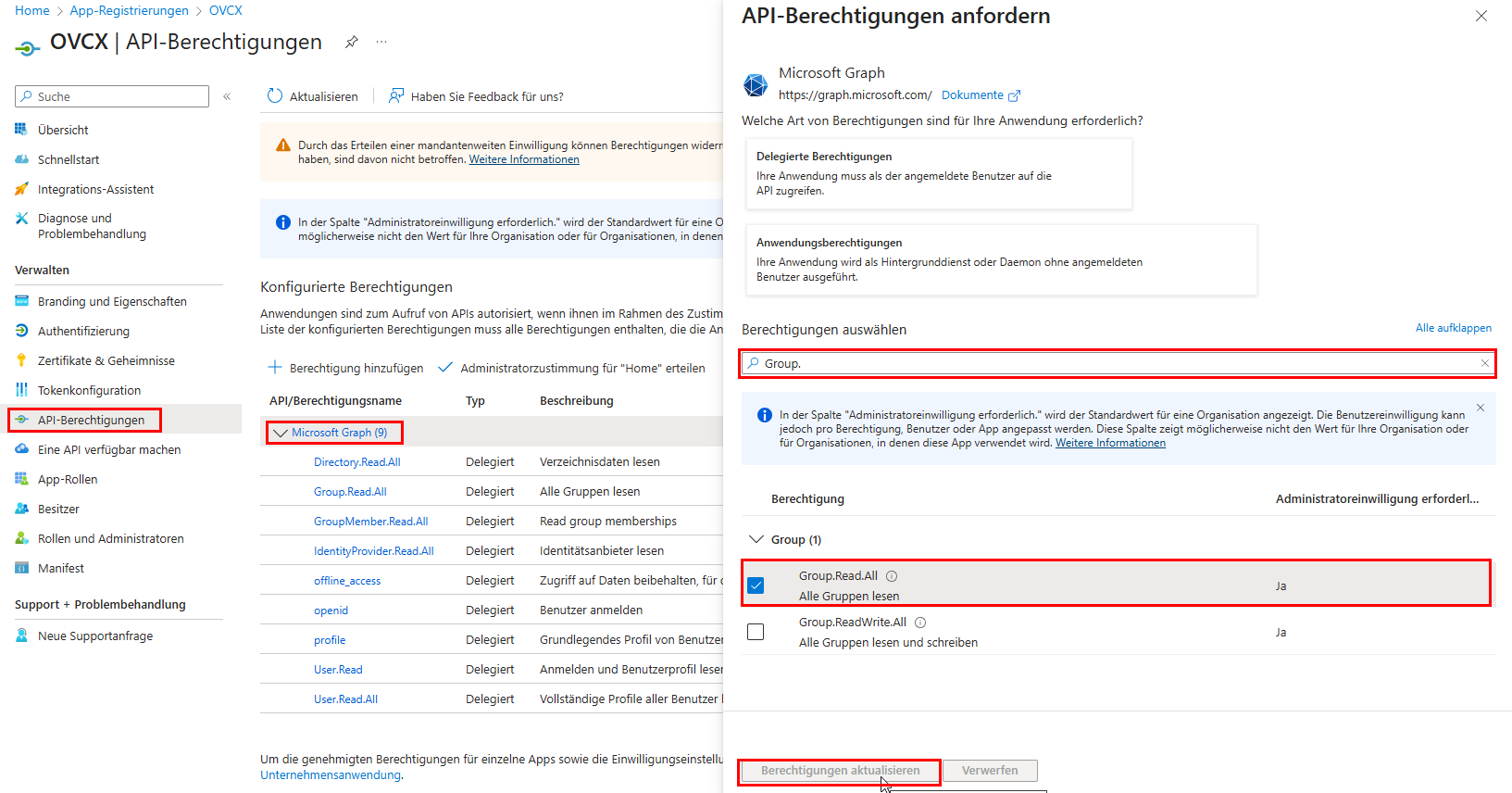Open the more options ellipsis by title
The image size is (1512, 793).
pos(381,42)
